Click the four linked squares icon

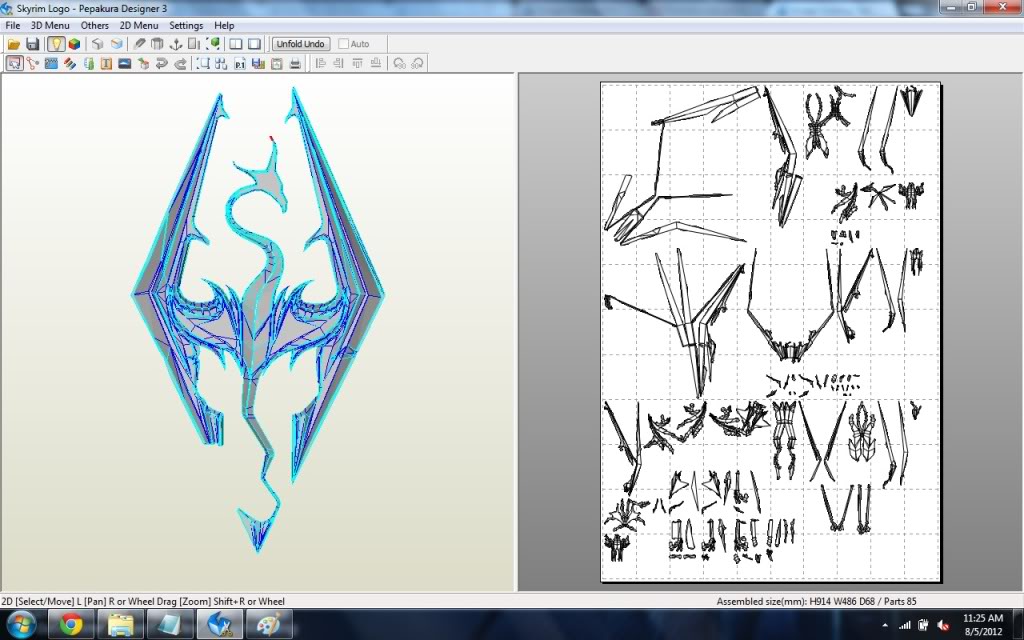pyautogui.click(x=221, y=63)
